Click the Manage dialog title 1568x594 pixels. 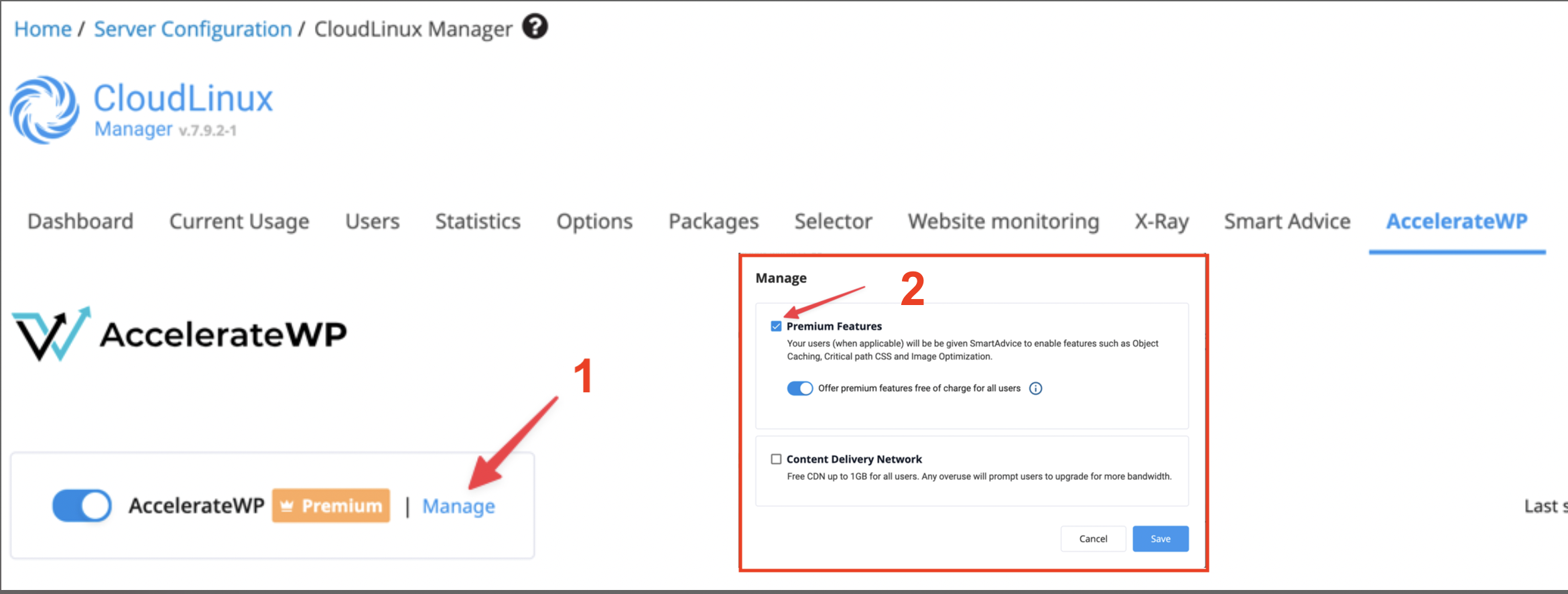point(781,278)
